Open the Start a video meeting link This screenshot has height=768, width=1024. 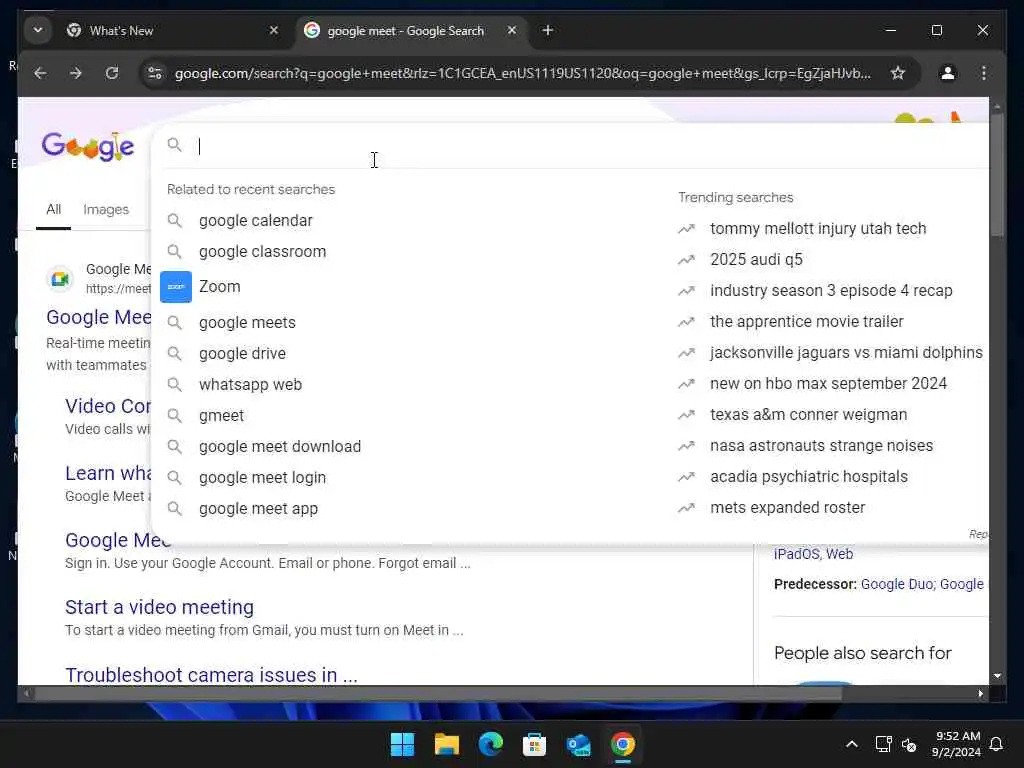tap(159, 607)
